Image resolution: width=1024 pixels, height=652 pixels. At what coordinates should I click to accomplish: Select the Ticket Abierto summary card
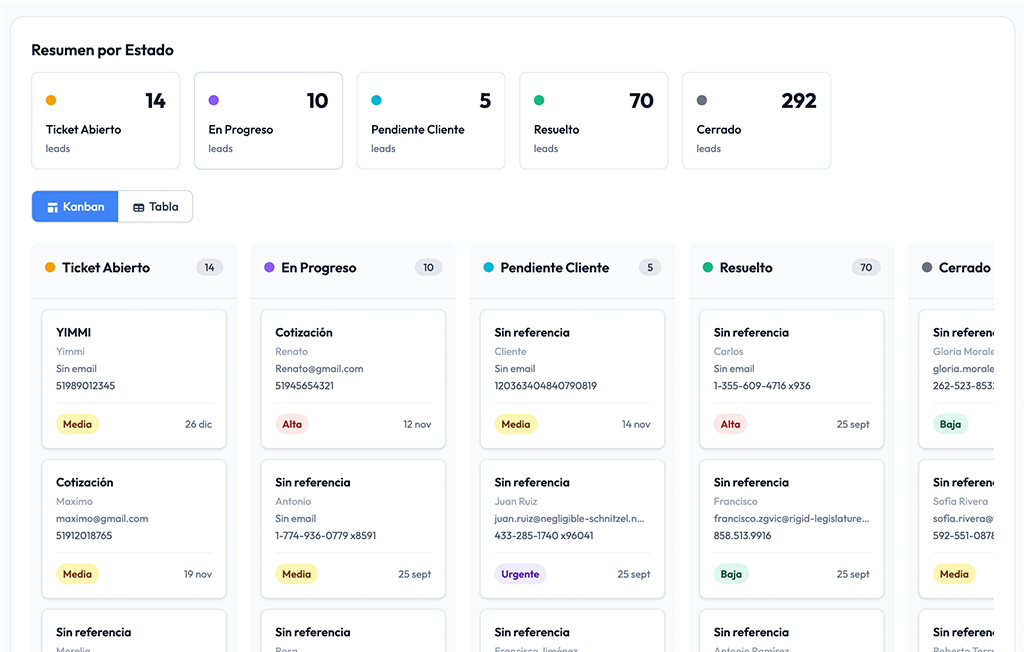pyautogui.click(x=106, y=121)
